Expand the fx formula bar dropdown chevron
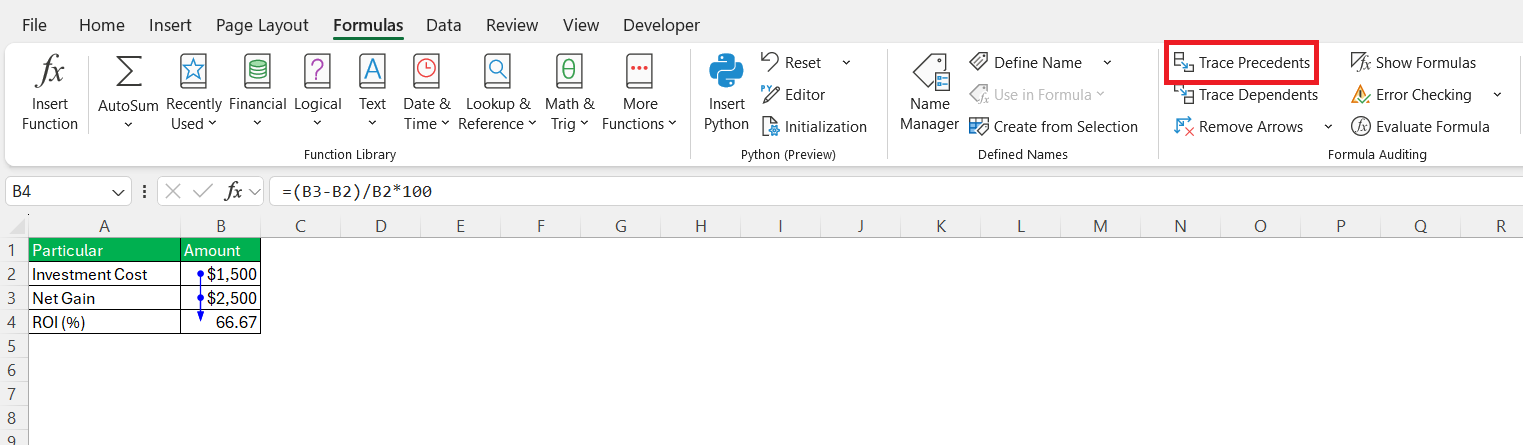 254,191
